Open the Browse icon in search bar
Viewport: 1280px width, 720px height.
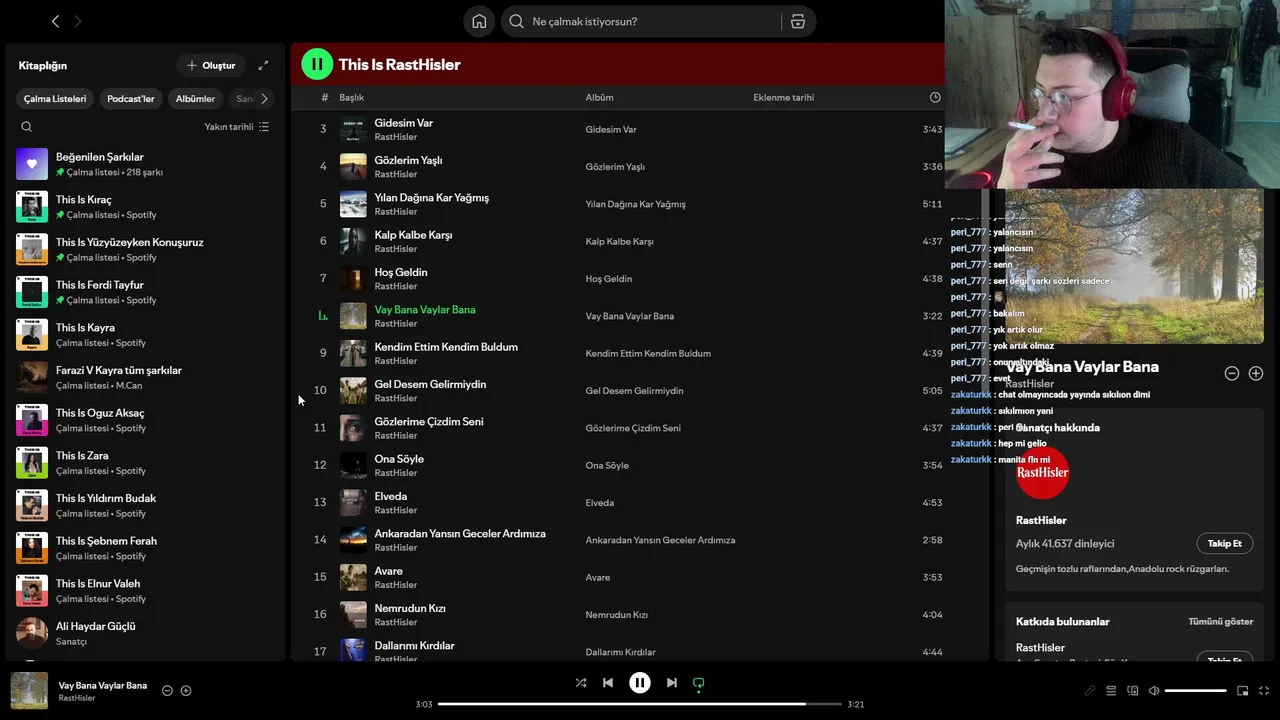click(798, 21)
